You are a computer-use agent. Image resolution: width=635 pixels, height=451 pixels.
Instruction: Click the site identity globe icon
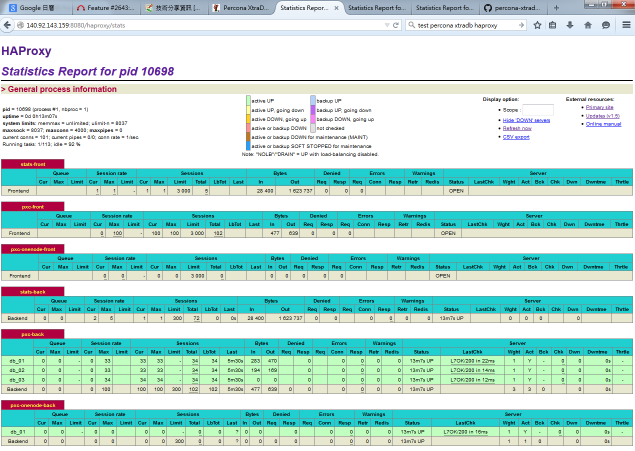[20, 25]
